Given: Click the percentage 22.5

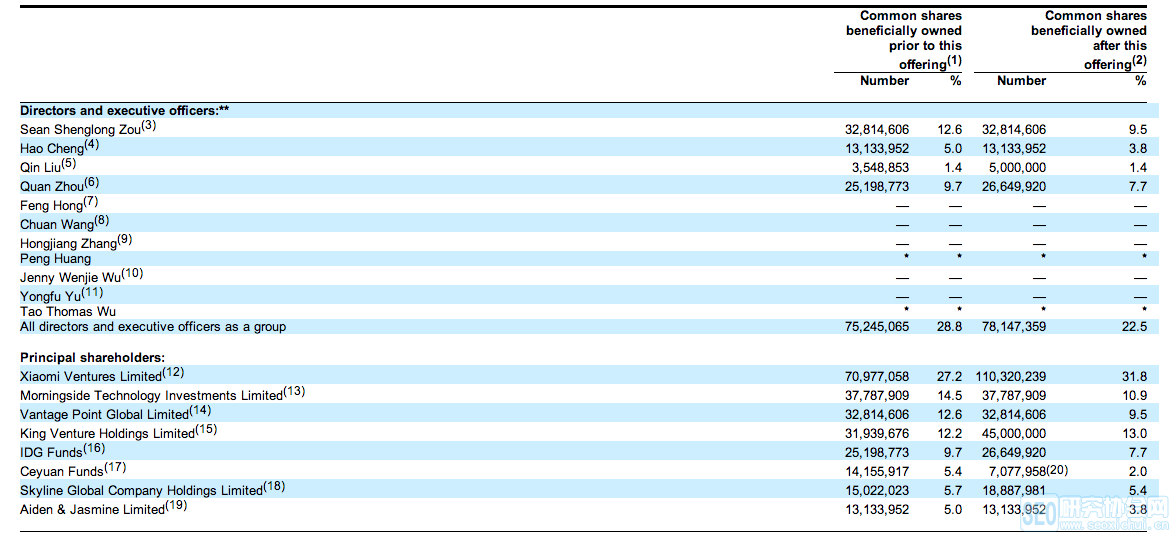Looking at the screenshot, I should tap(1135, 327).
